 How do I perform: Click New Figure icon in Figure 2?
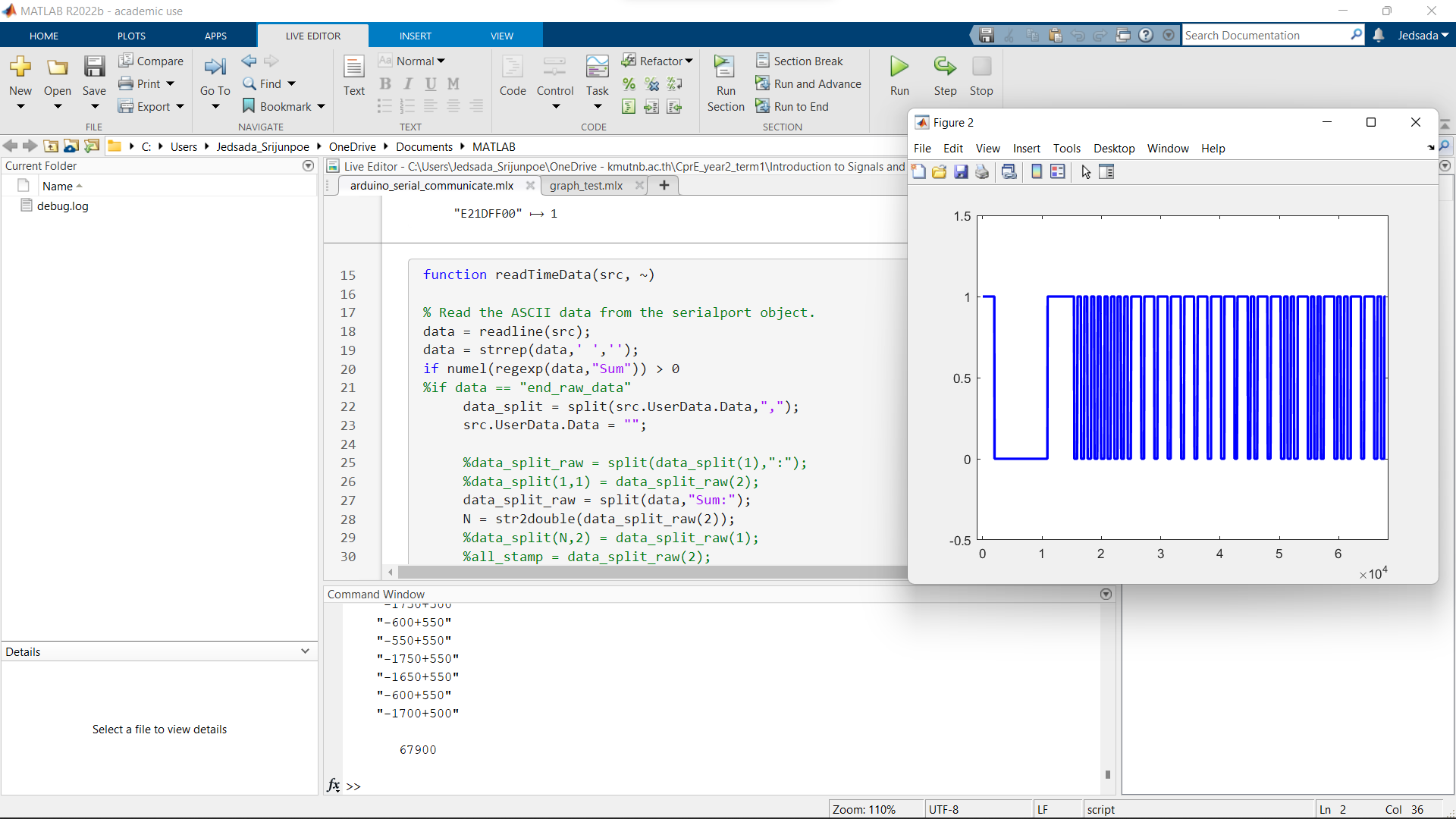(x=918, y=172)
